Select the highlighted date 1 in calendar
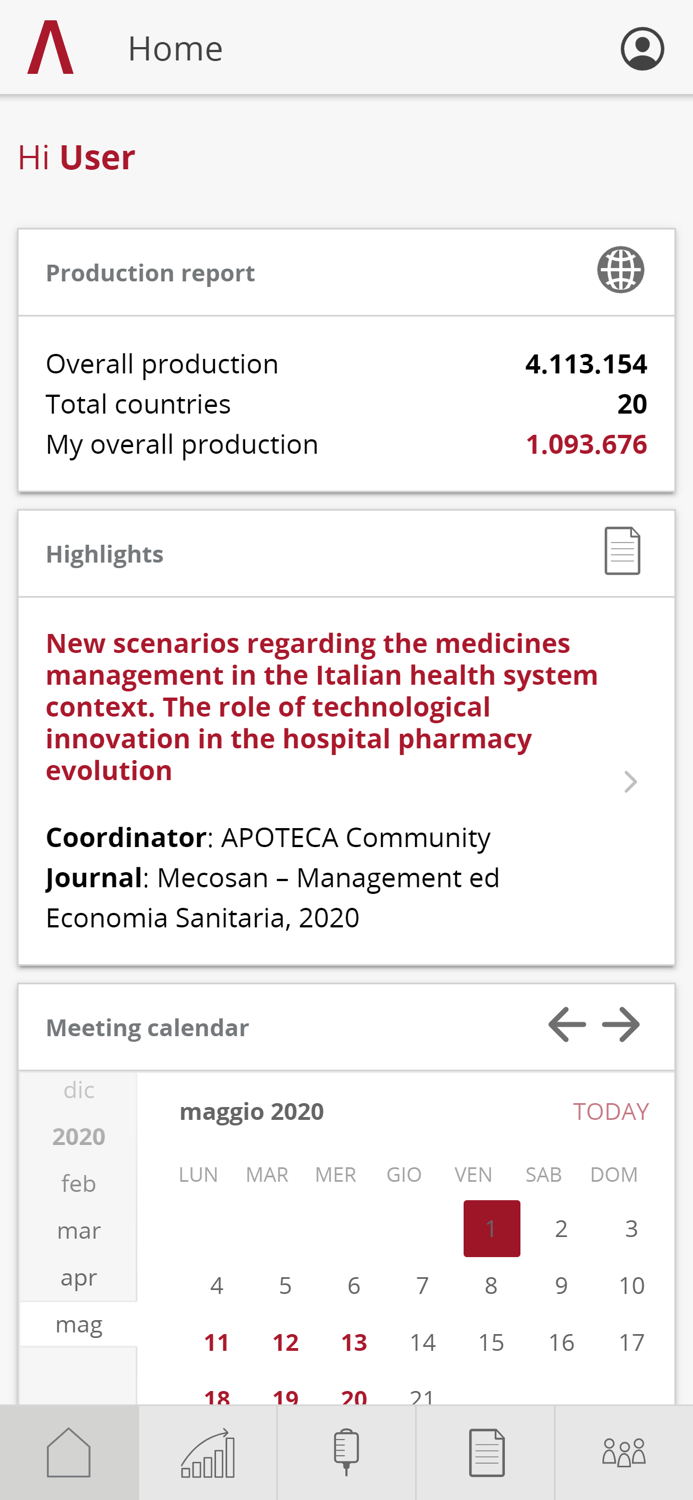 click(x=491, y=1228)
